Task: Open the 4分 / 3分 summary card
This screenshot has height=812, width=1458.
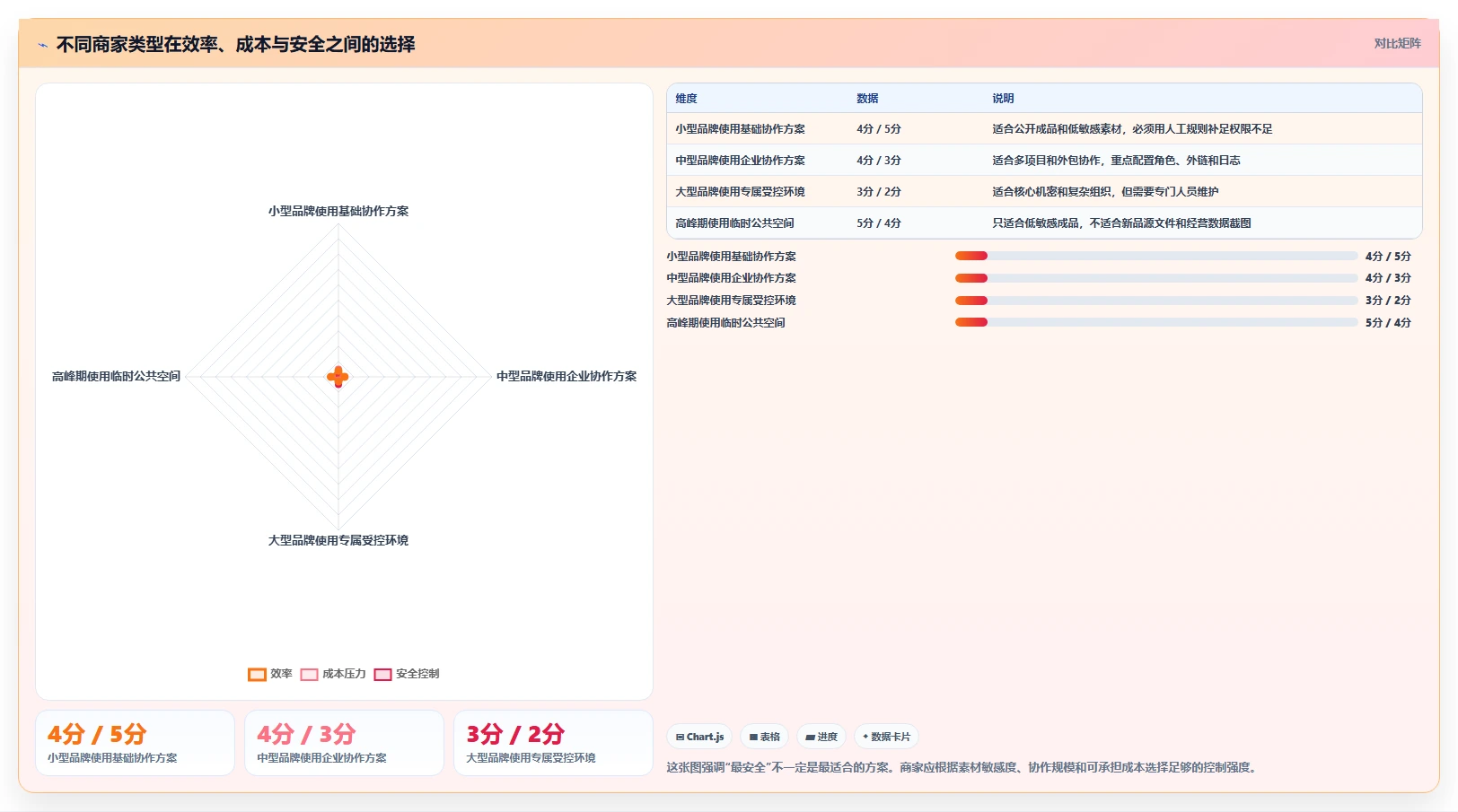Action: coord(344,743)
